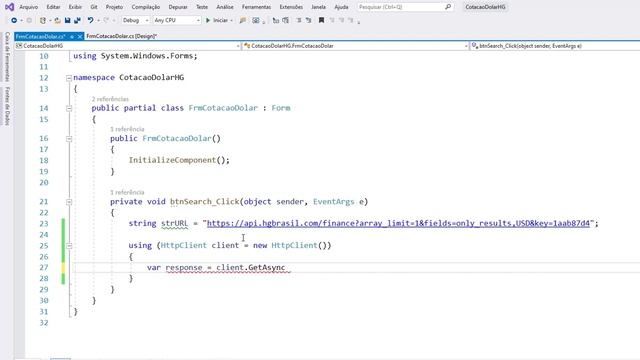The image size is (640, 360).
Task: Click the Visual Studio logo icon
Action: pyautogui.click(x=9, y=7)
